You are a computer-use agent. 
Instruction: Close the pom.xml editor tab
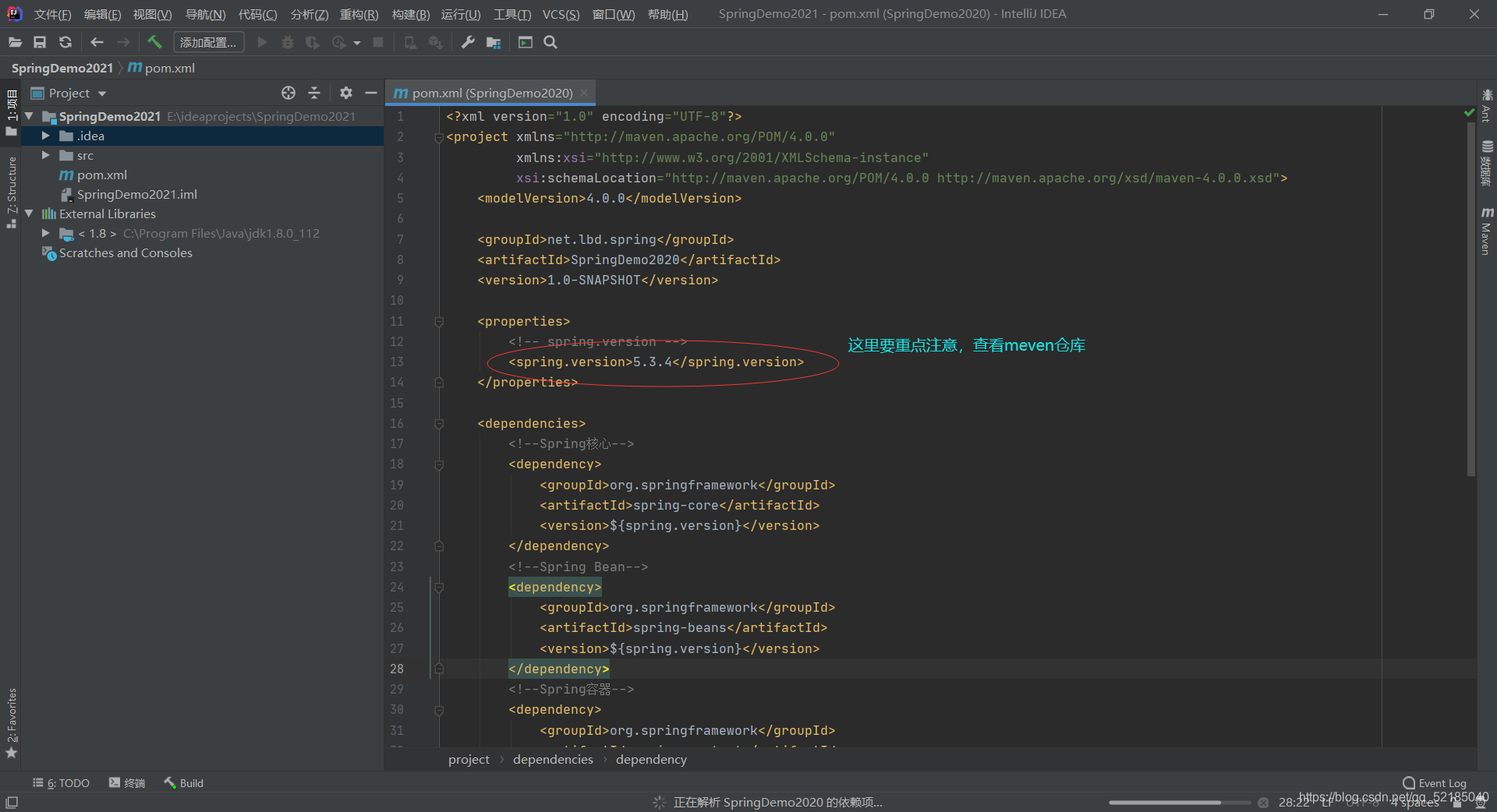[x=584, y=93]
